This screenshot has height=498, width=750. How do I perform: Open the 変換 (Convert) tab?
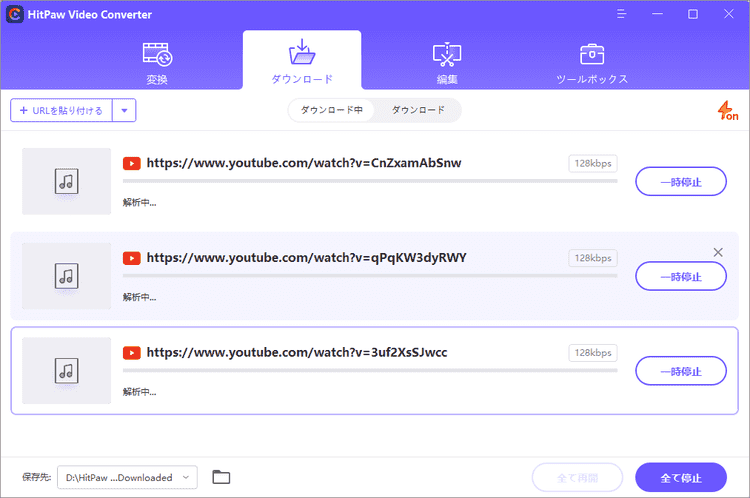pyautogui.click(x=157, y=63)
